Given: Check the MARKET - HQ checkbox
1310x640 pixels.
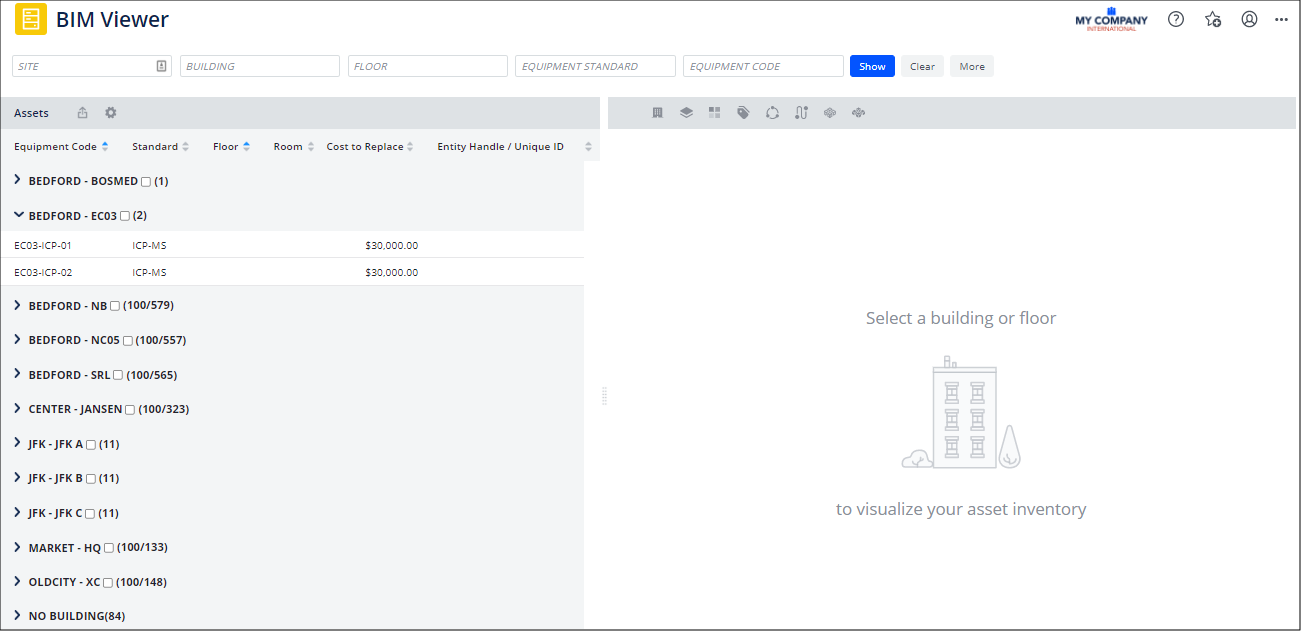Looking at the screenshot, I should [x=109, y=548].
